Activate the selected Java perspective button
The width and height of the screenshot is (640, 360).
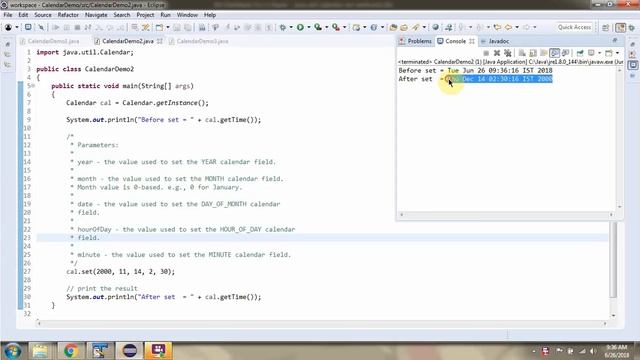620,27
